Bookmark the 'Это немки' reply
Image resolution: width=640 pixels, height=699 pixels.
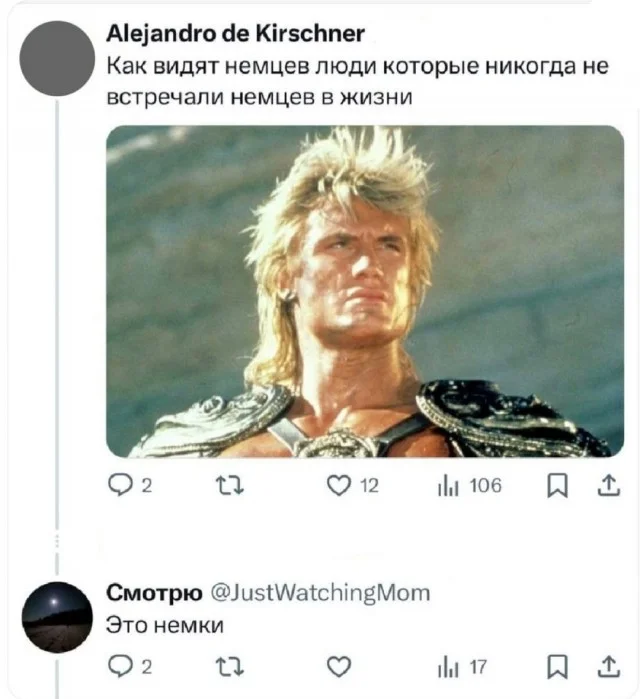(x=557, y=667)
